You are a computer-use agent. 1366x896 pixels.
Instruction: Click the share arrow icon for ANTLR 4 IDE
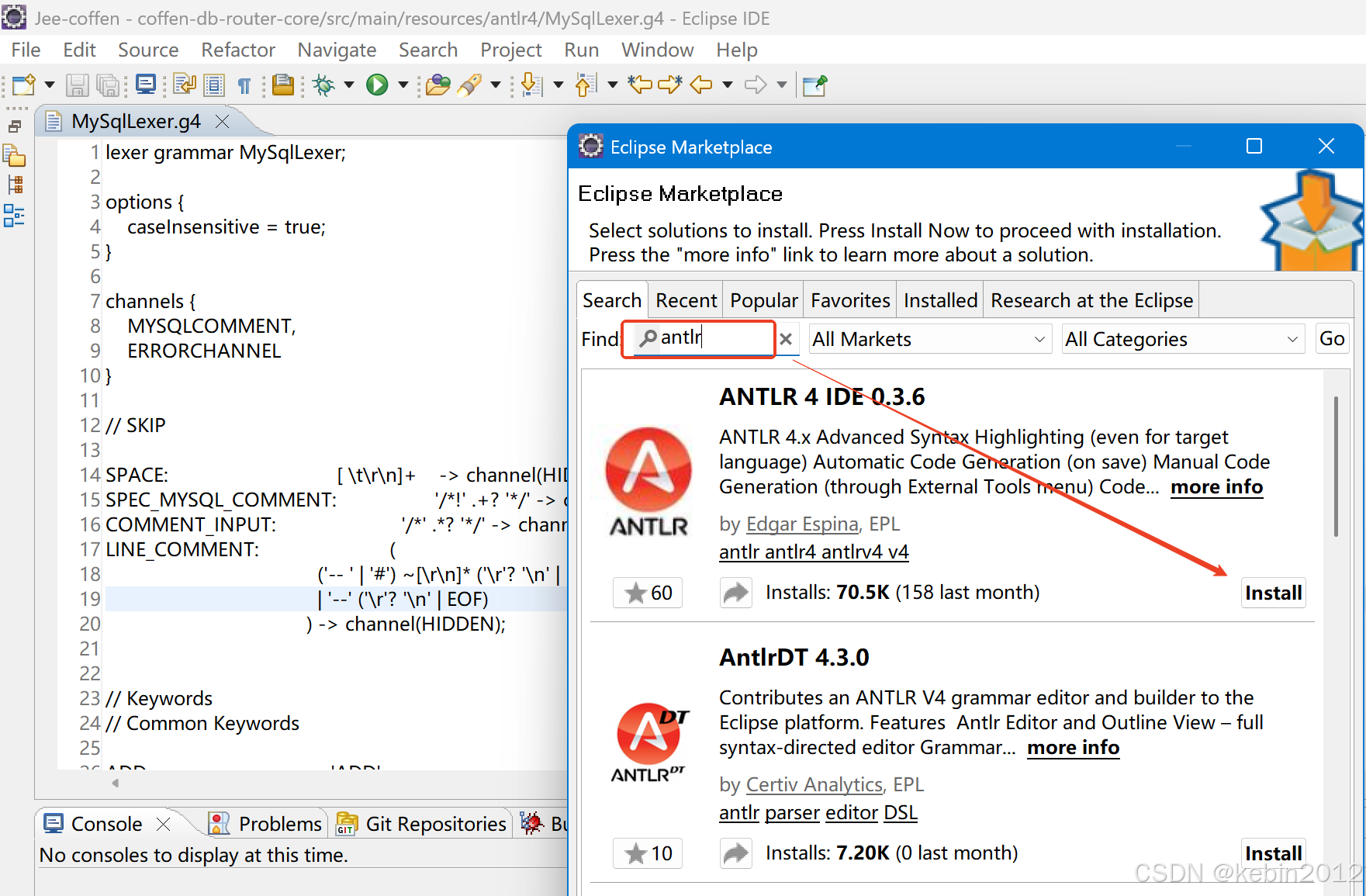point(735,593)
